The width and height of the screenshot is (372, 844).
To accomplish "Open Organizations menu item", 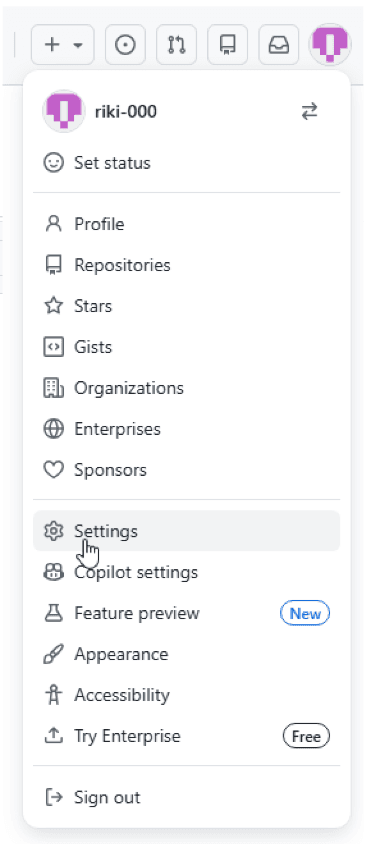I will (x=186, y=388).
